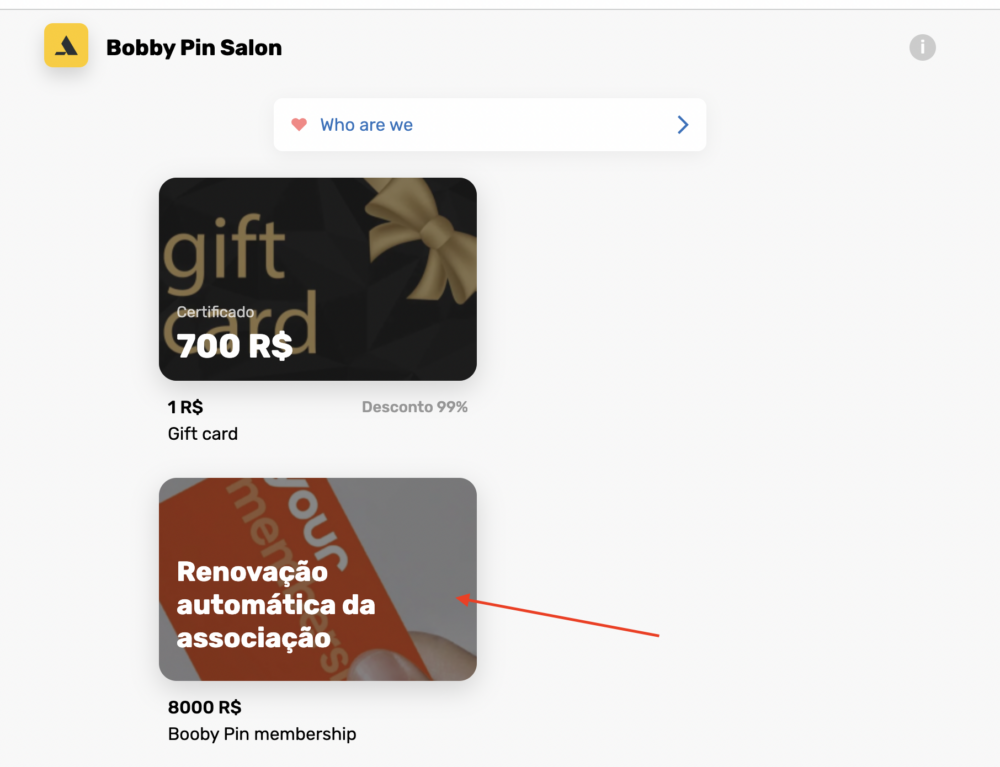Open the info icon at top right
This screenshot has width=1000, height=767.
point(922,47)
